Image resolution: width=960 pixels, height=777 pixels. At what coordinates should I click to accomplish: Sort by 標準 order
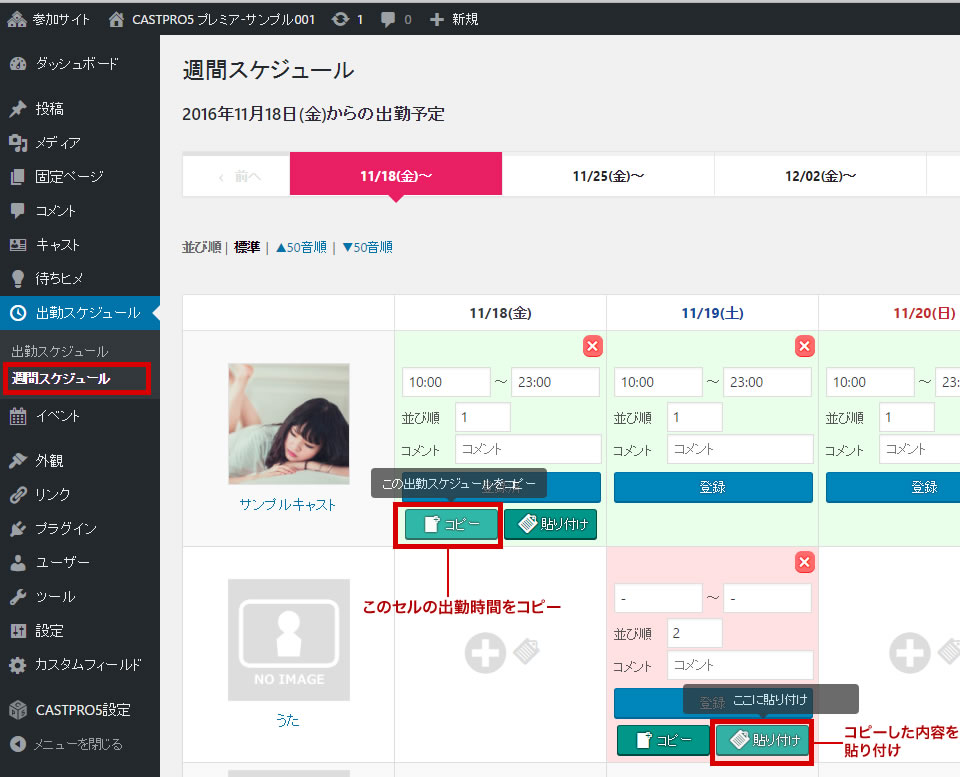[x=247, y=247]
